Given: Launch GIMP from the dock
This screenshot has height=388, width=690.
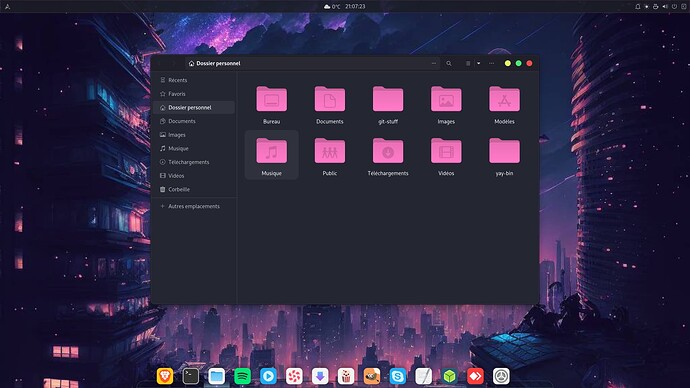Looking at the screenshot, I should (372, 376).
